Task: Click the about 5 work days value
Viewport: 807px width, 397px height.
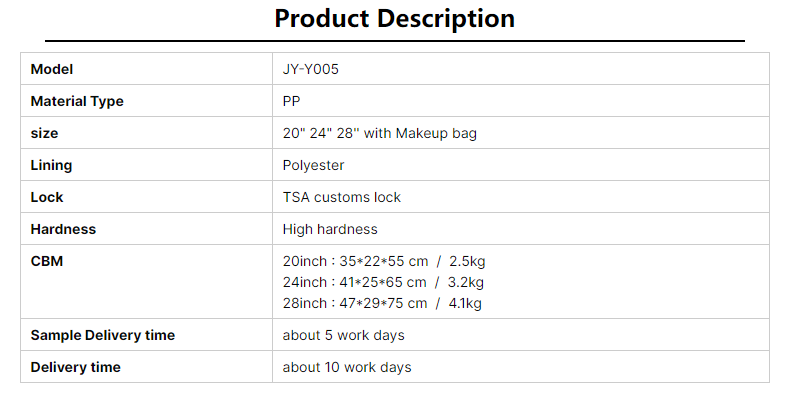Action: tap(343, 335)
